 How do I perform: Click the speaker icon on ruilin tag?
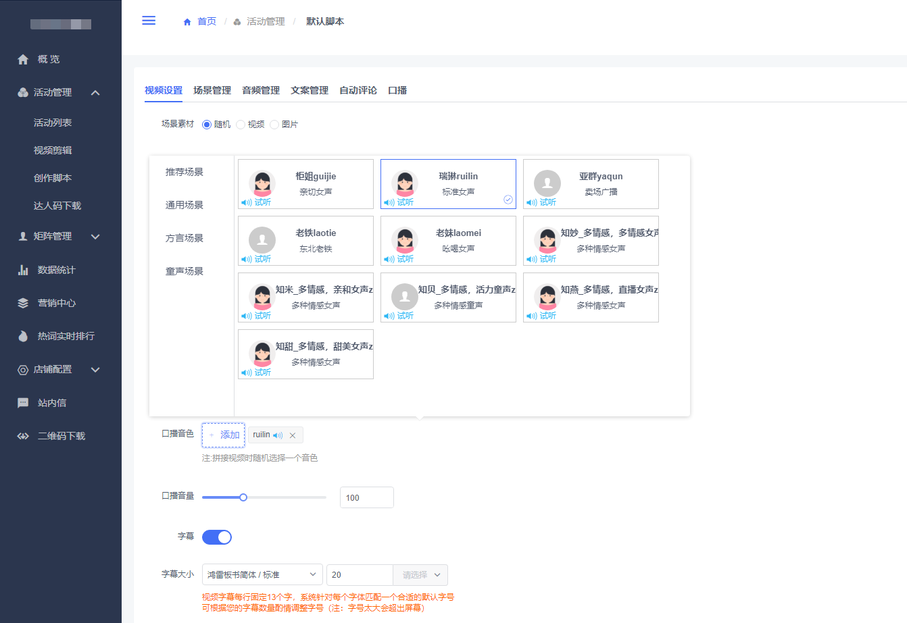(x=278, y=435)
